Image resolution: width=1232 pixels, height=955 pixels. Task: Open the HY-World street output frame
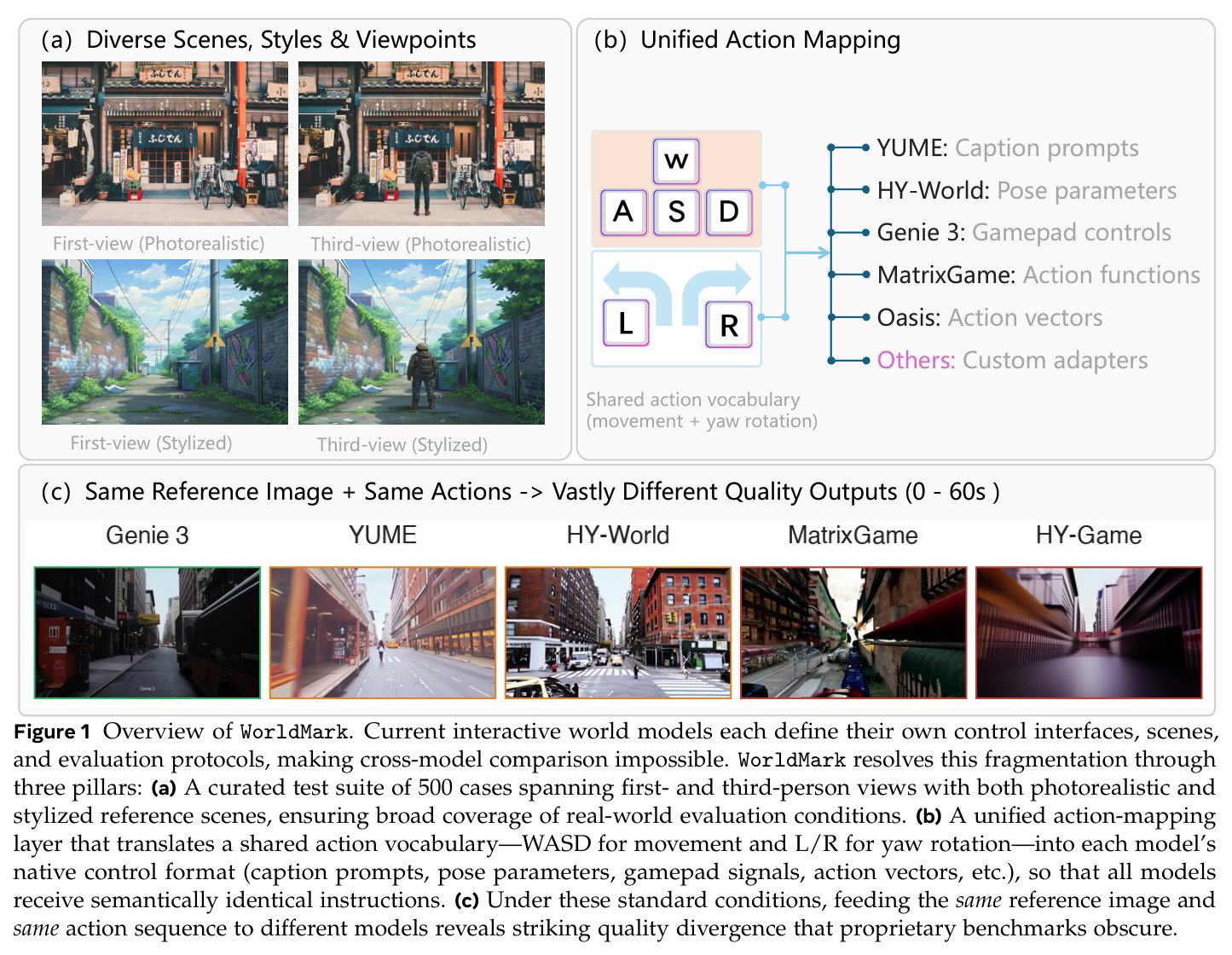tap(618, 633)
